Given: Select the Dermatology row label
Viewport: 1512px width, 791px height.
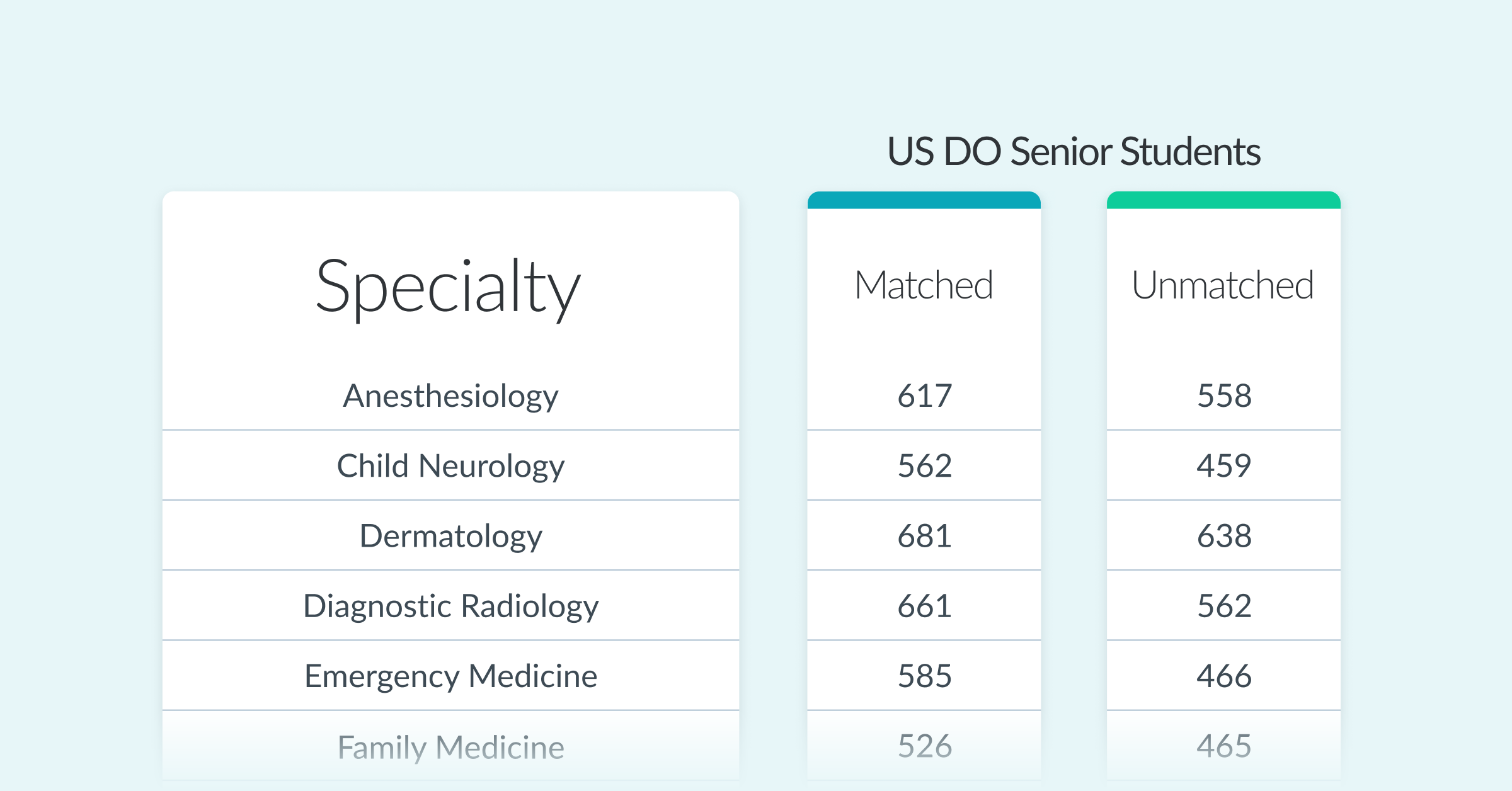Looking at the screenshot, I should (450, 536).
